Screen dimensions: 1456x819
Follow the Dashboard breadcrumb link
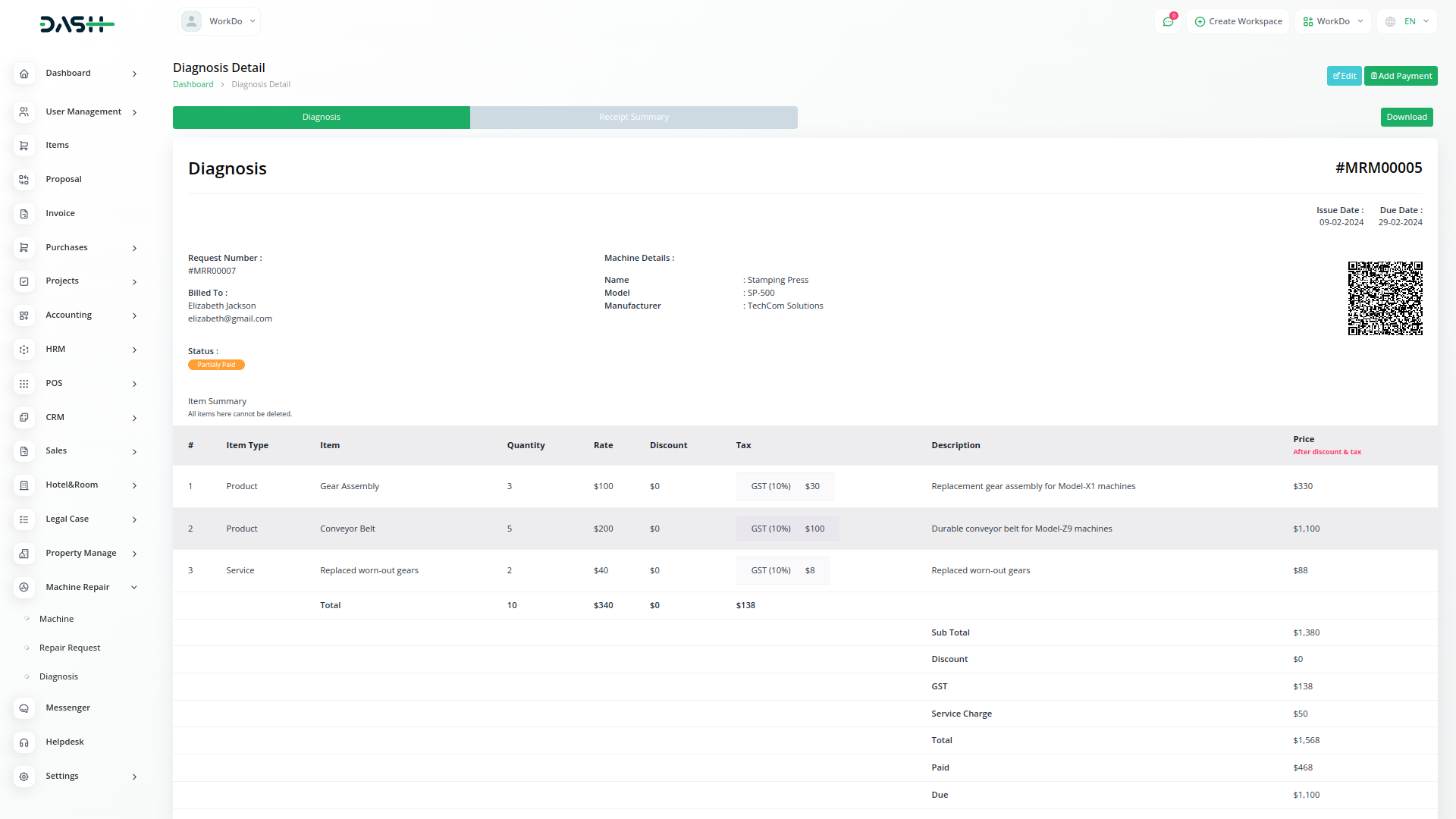[193, 85]
